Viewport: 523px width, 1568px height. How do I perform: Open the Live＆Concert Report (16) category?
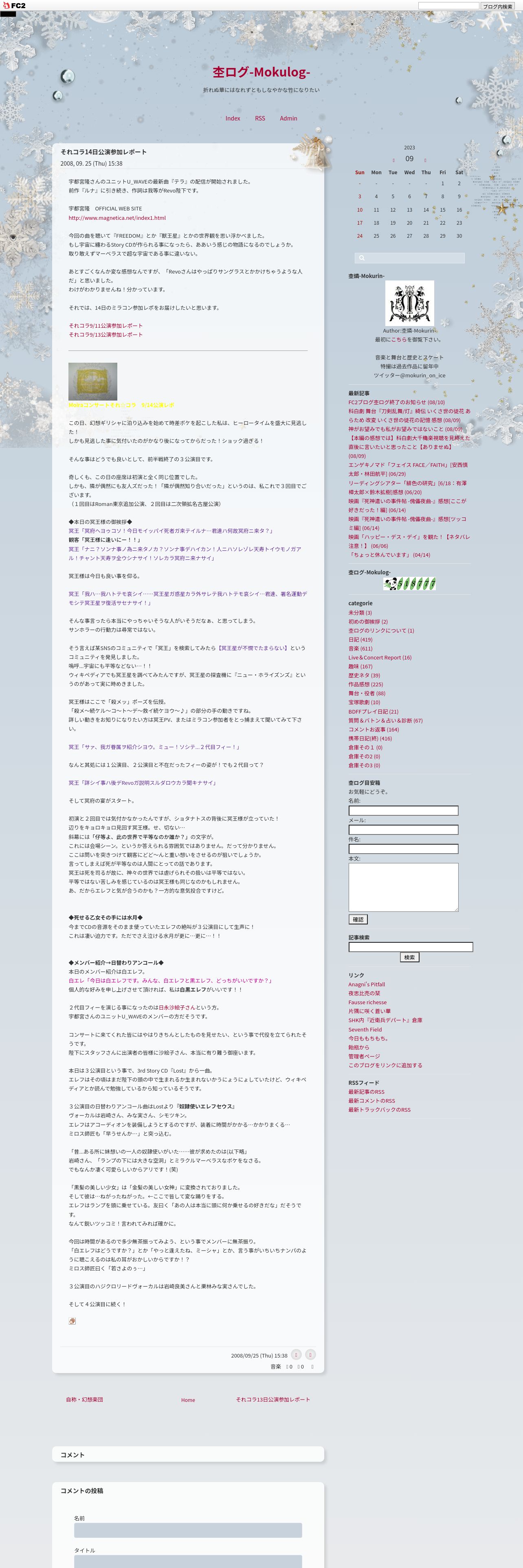tap(380, 657)
